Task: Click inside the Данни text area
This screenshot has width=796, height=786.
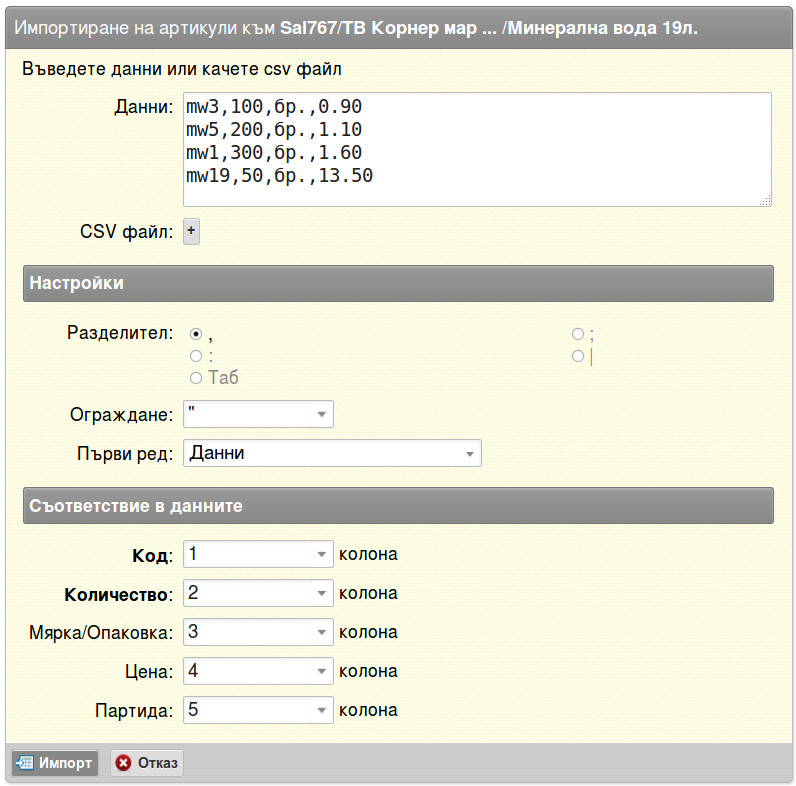Action: (477, 149)
